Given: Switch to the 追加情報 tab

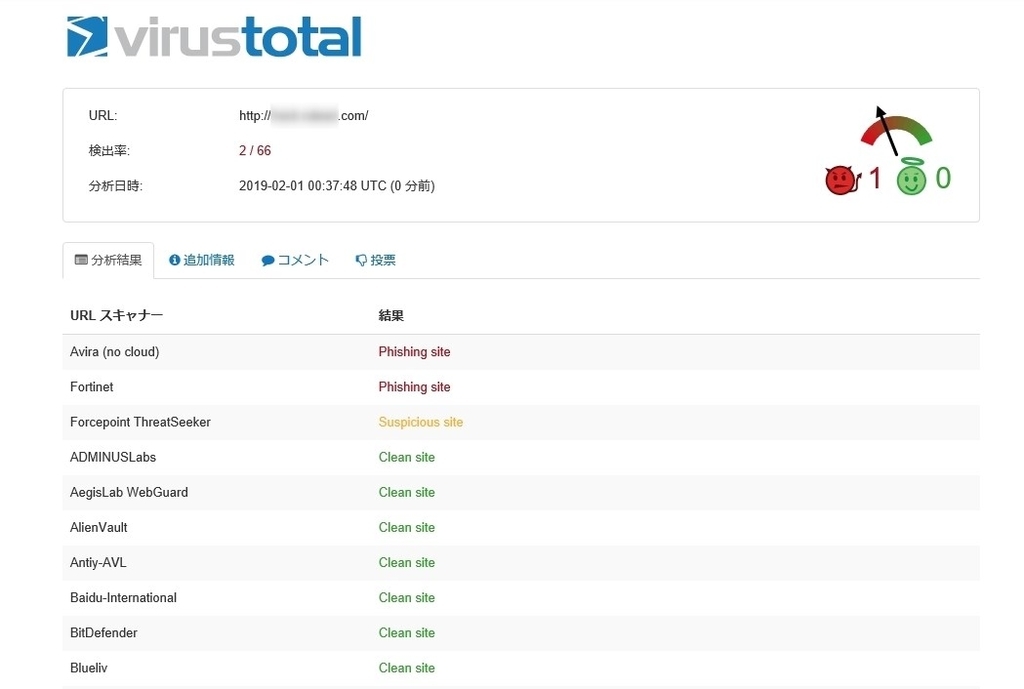Looking at the screenshot, I should click(x=201, y=260).
